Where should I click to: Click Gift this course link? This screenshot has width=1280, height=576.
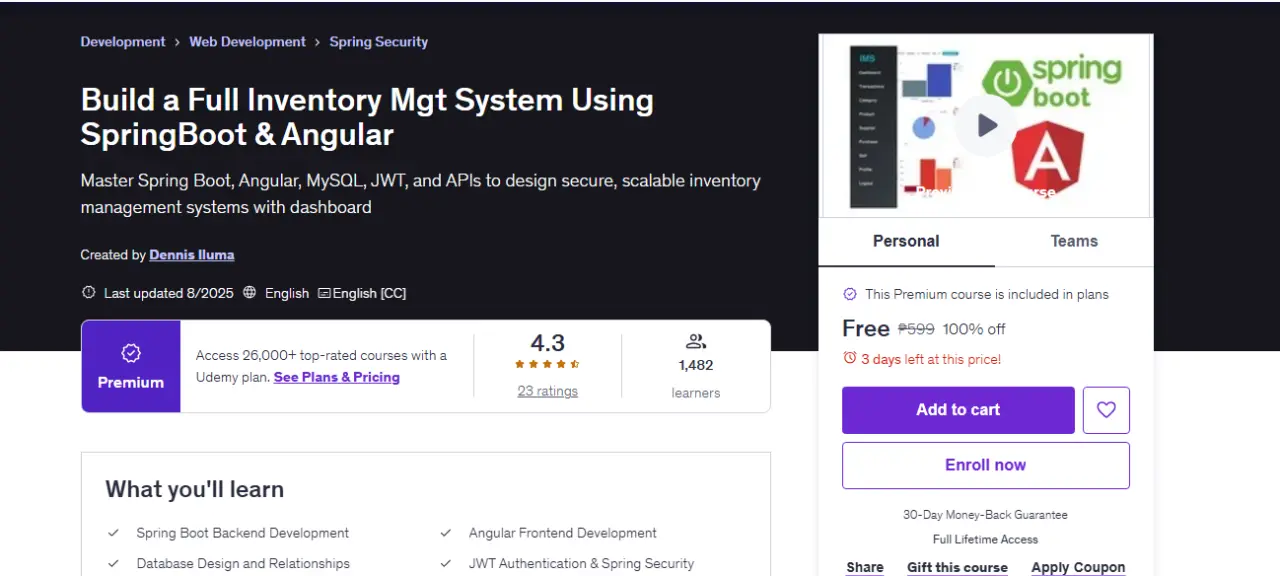coord(957,567)
